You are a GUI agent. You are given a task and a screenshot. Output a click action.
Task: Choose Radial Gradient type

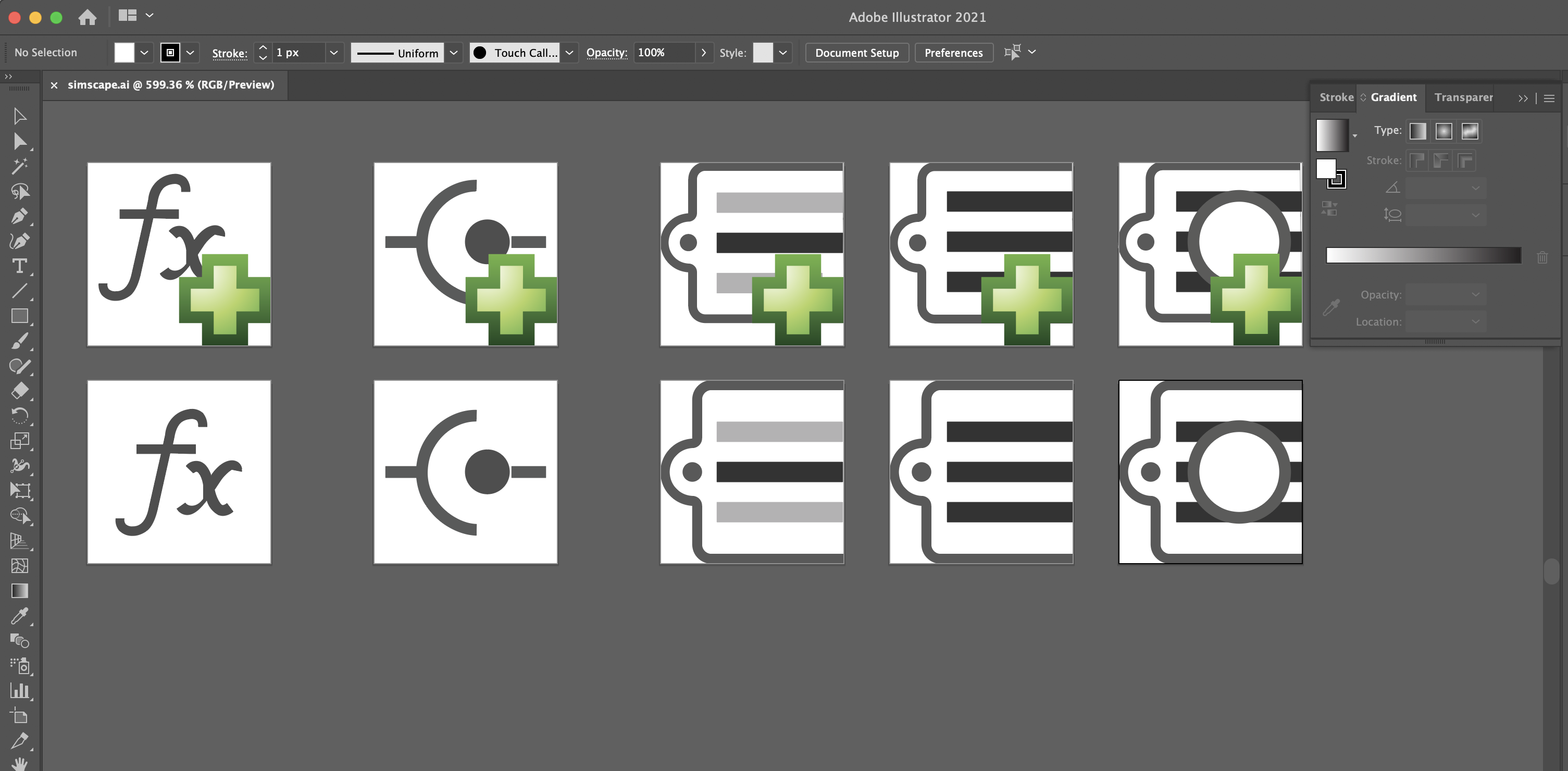(1444, 131)
